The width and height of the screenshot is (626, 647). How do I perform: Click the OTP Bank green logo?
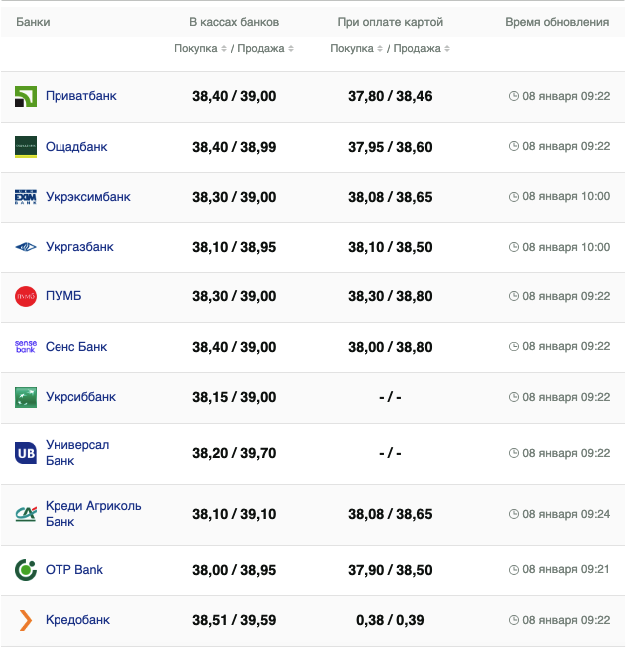tap(26, 570)
